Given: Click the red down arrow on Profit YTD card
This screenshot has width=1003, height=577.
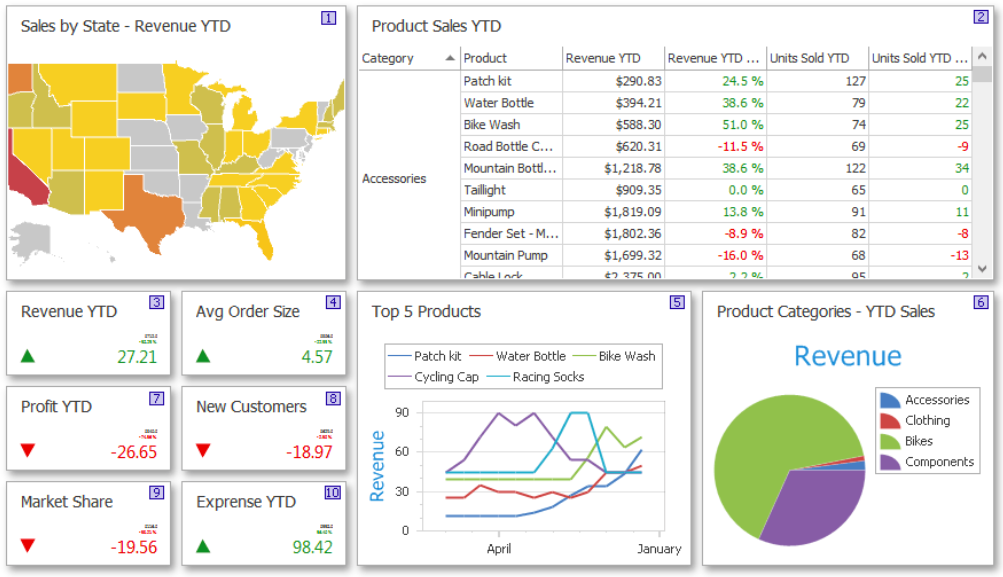Looking at the screenshot, I should tap(28, 450).
